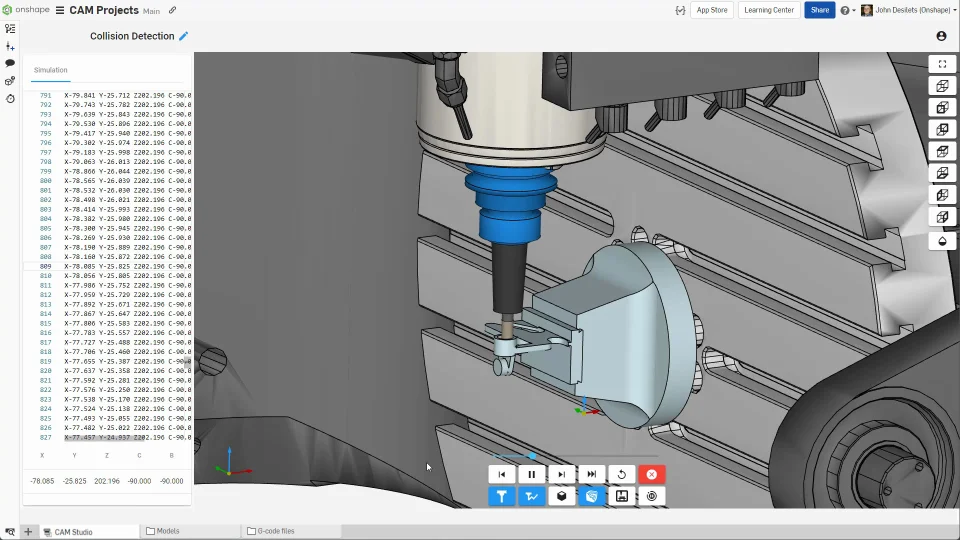Image resolution: width=960 pixels, height=540 pixels.
Task: Open the configurations sidebar icon
Action: pyautogui.click(x=10, y=81)
